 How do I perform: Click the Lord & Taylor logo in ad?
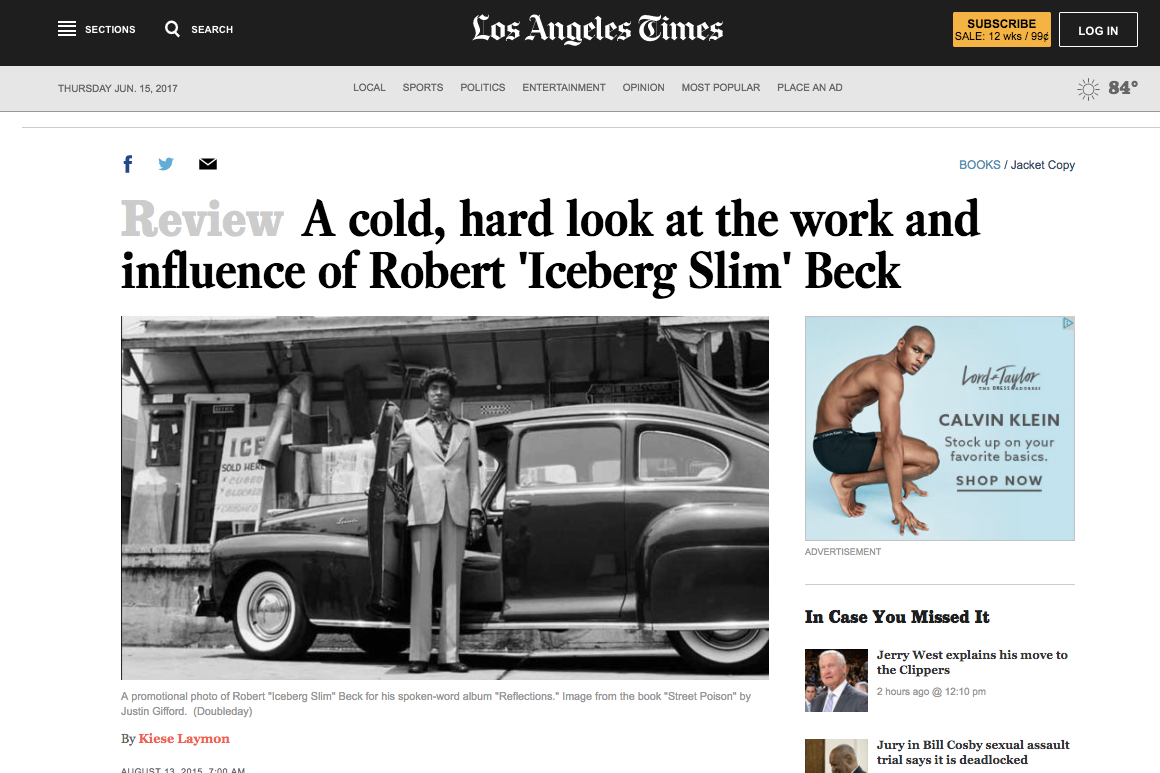tap(1000, 377)
